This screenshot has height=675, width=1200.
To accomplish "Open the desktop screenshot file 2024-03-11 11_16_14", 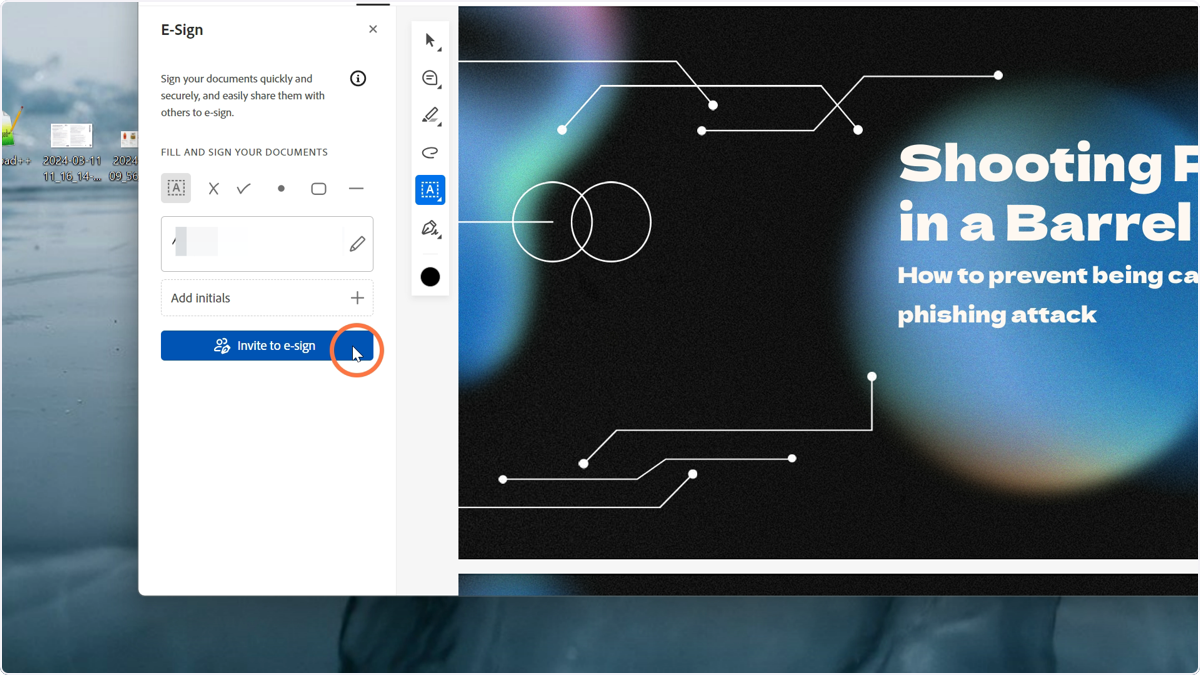I will [72, 152].
